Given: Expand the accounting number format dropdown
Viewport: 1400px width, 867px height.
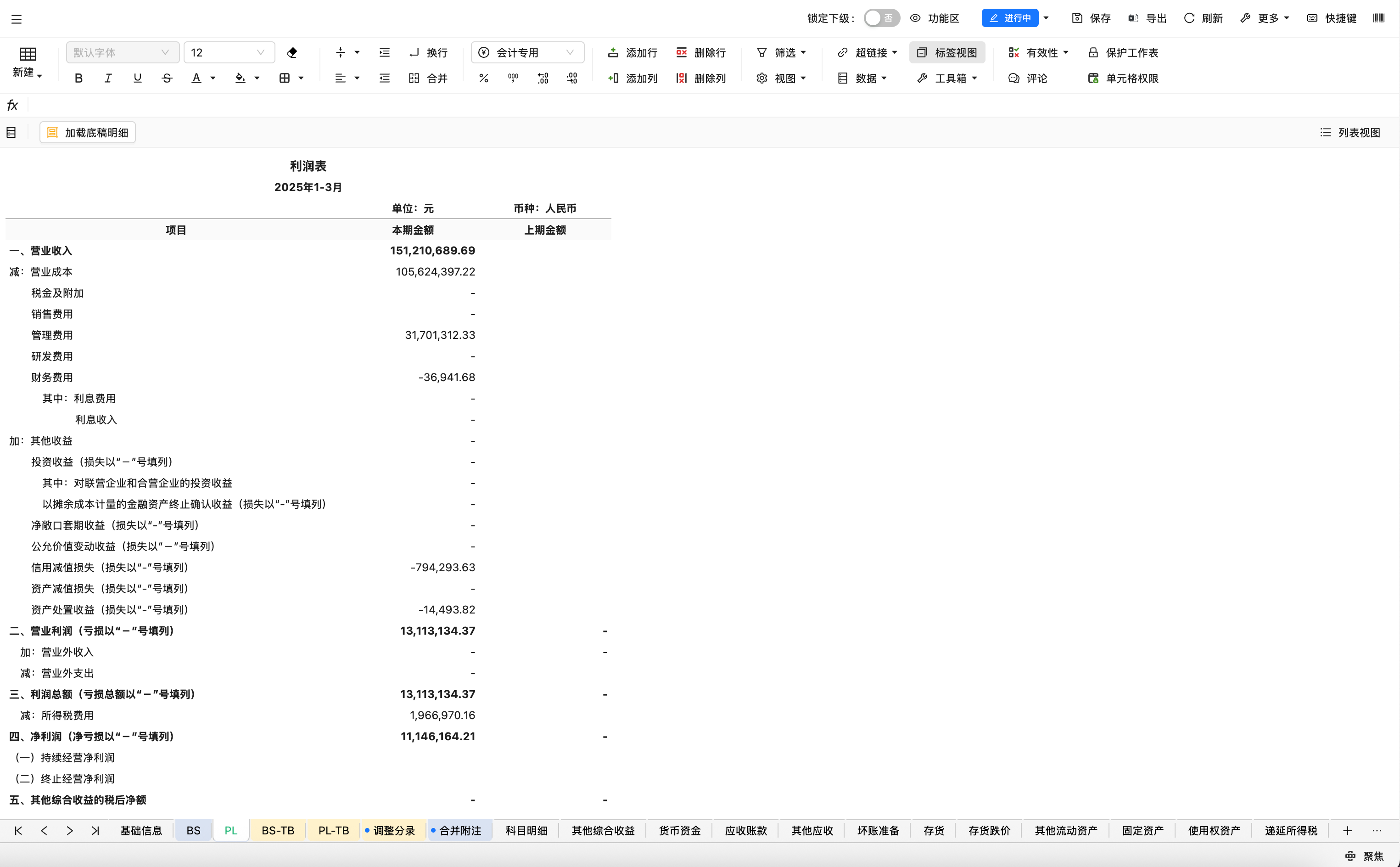Looking at the screenshot, I should pyautogui.click(x=570, y=53).
